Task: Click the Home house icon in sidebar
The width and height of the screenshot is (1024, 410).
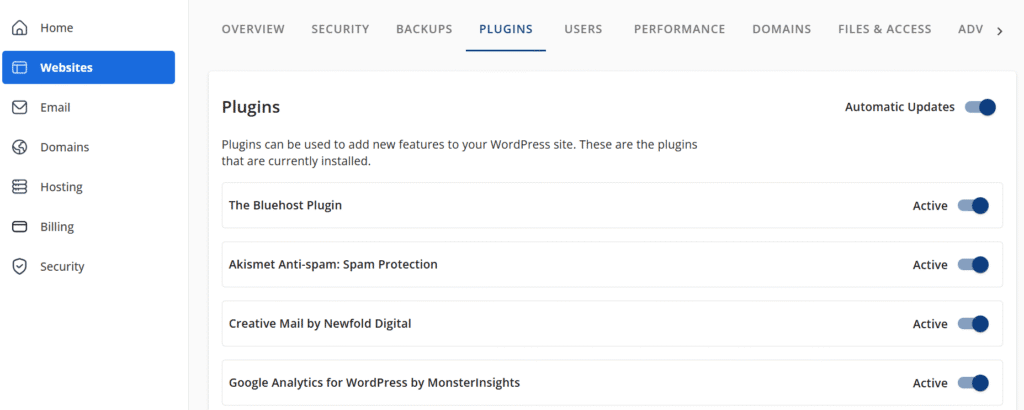Action: 20,28
